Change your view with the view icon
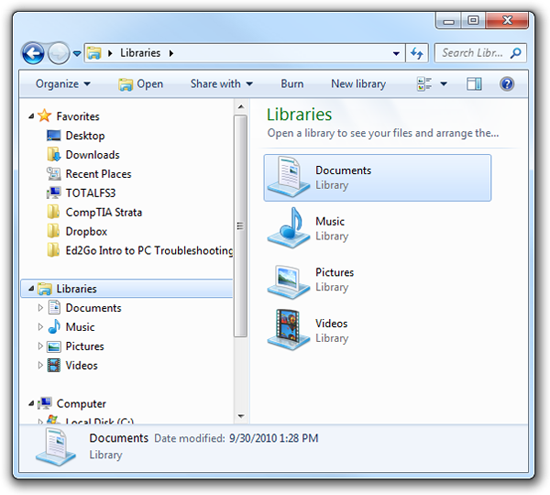Image resolution: width=550 pixels, height=495 pixels. [x=424, y=84]
